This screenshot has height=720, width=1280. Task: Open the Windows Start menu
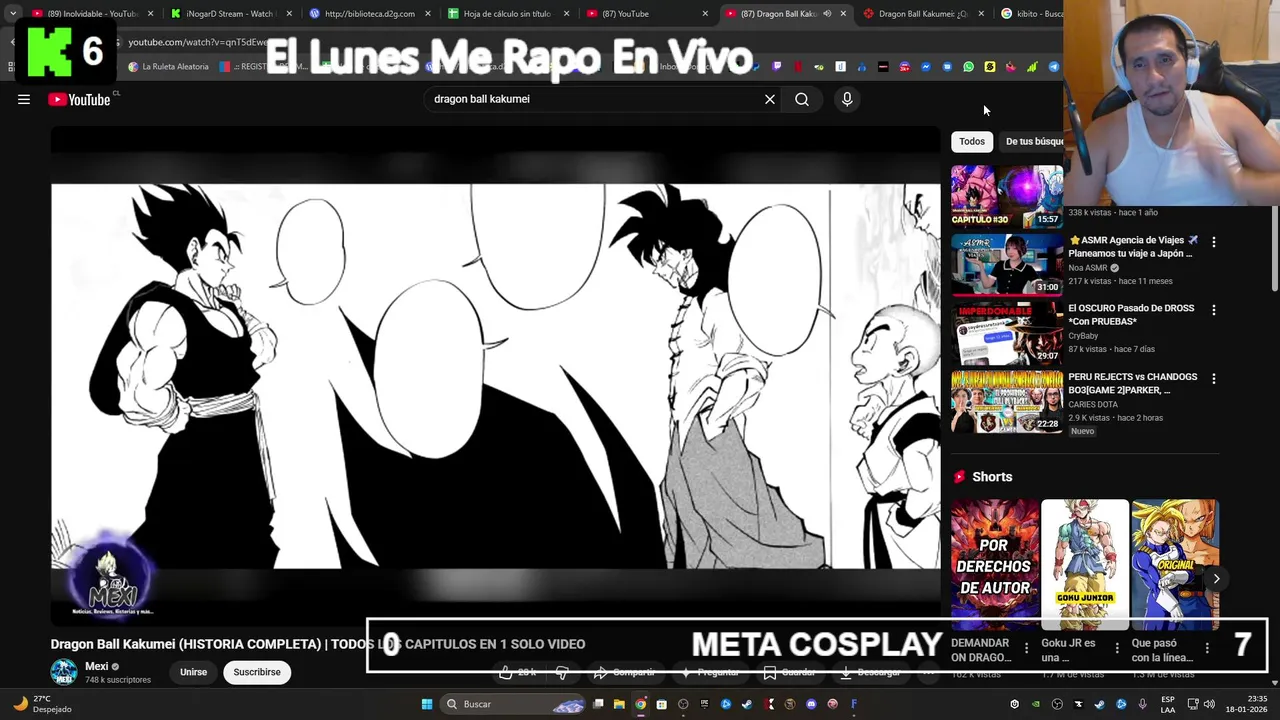(x=427, y=704)
